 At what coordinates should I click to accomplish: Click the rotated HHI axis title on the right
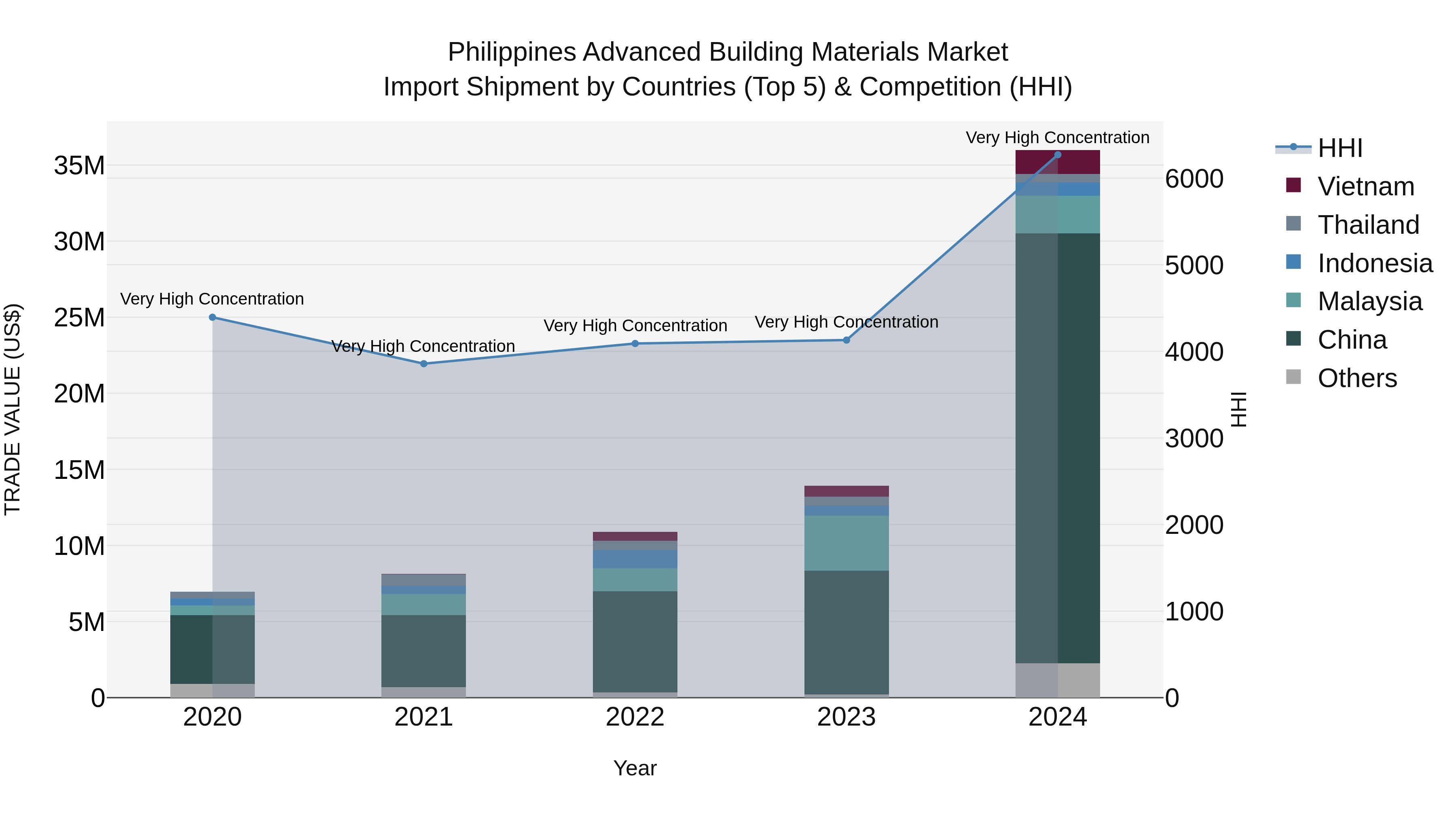coord(1238,409)
